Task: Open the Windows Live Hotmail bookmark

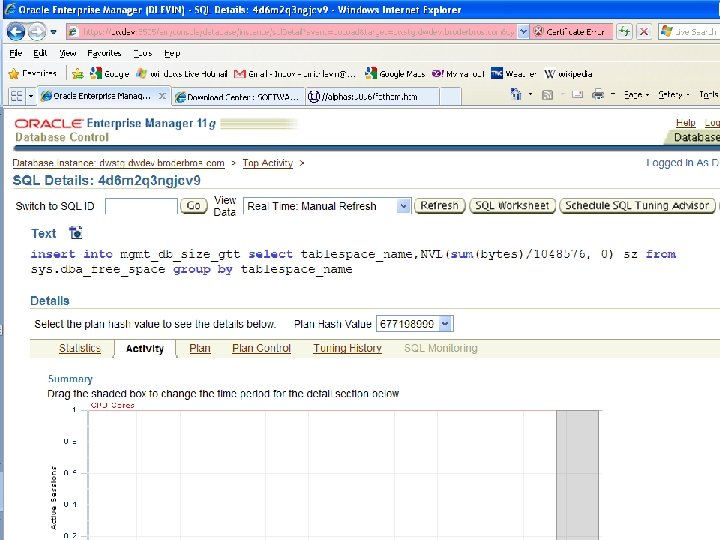Action: [x=182, y=73]
